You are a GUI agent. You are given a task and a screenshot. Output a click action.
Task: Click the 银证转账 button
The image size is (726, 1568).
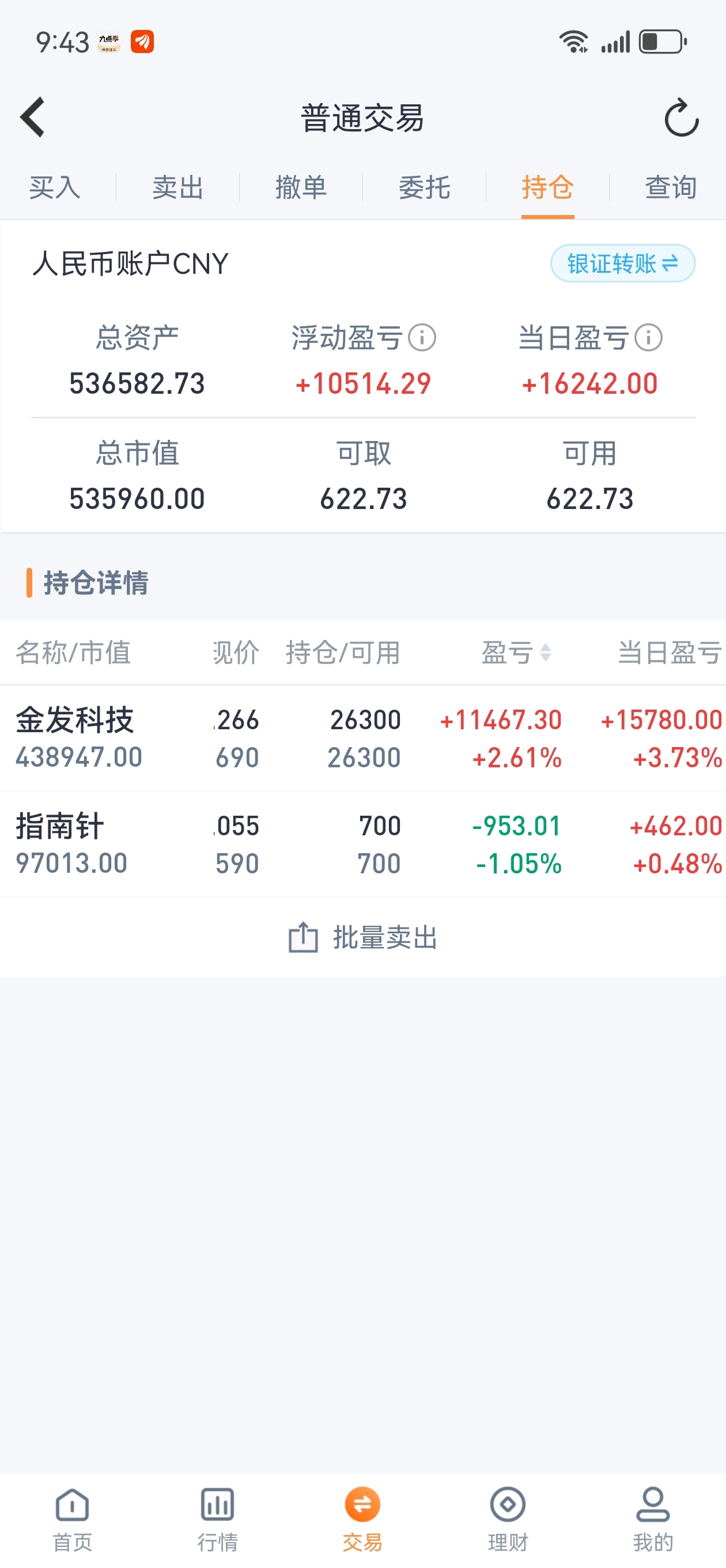622,263
